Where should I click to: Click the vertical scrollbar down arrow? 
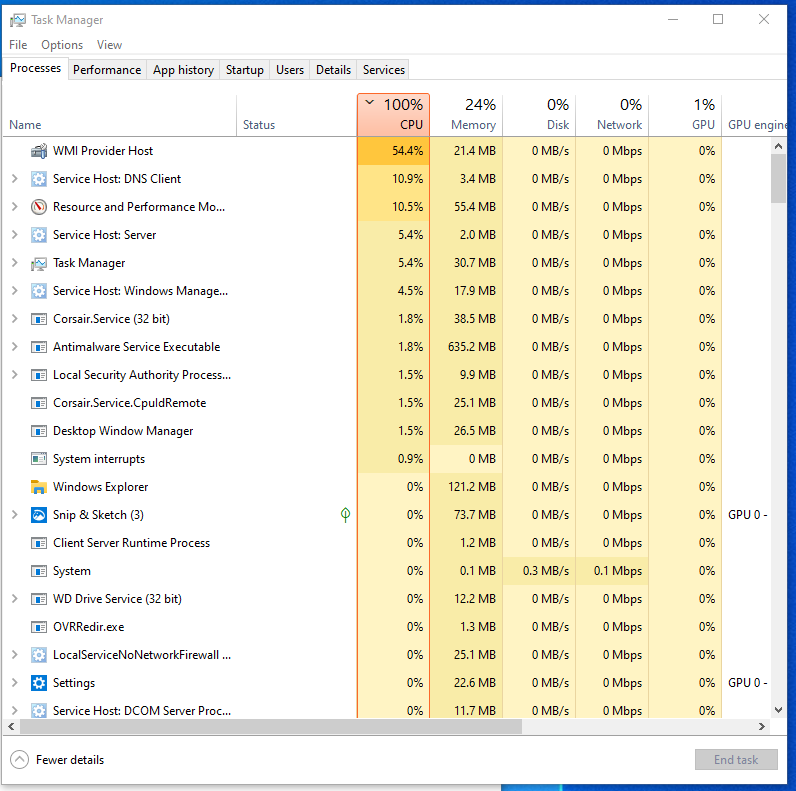pyautogui.click(x=778, y=710)
